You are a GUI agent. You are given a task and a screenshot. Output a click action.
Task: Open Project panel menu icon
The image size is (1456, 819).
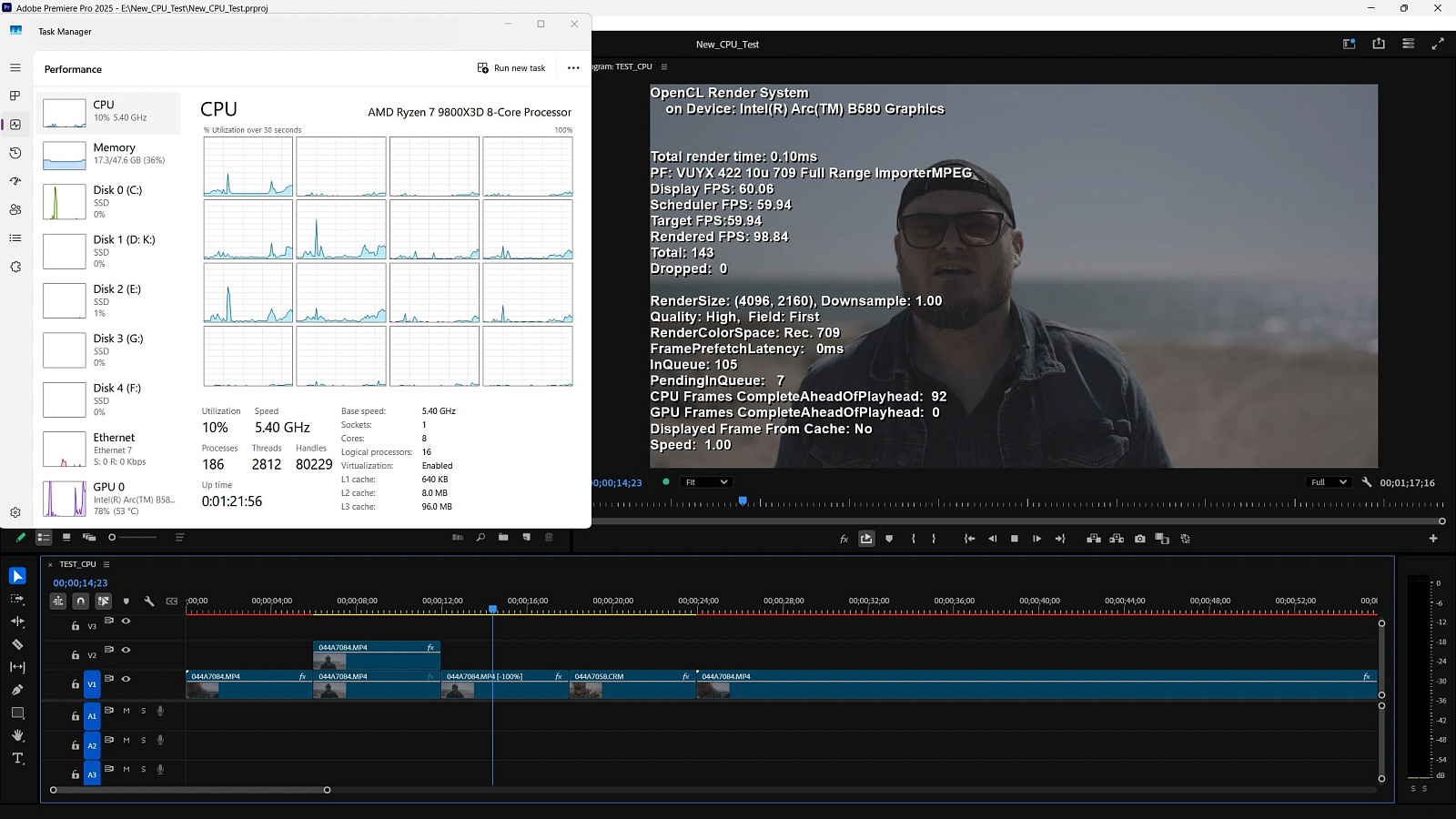click(x=179, y=538)
